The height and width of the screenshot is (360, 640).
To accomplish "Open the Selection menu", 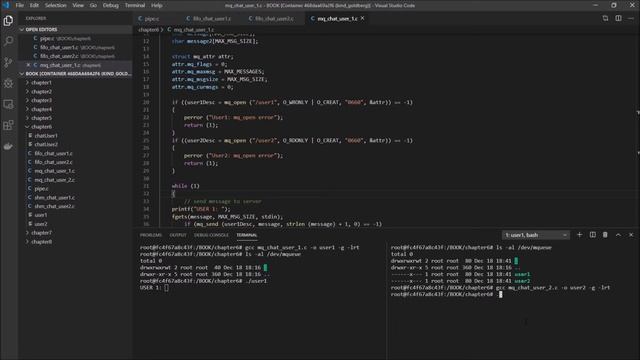I will point(56,5).
